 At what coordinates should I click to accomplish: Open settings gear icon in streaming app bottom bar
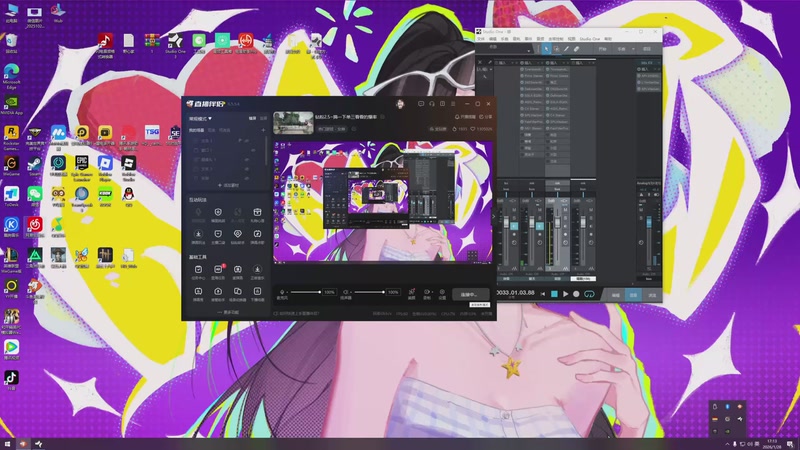point(442,294)
